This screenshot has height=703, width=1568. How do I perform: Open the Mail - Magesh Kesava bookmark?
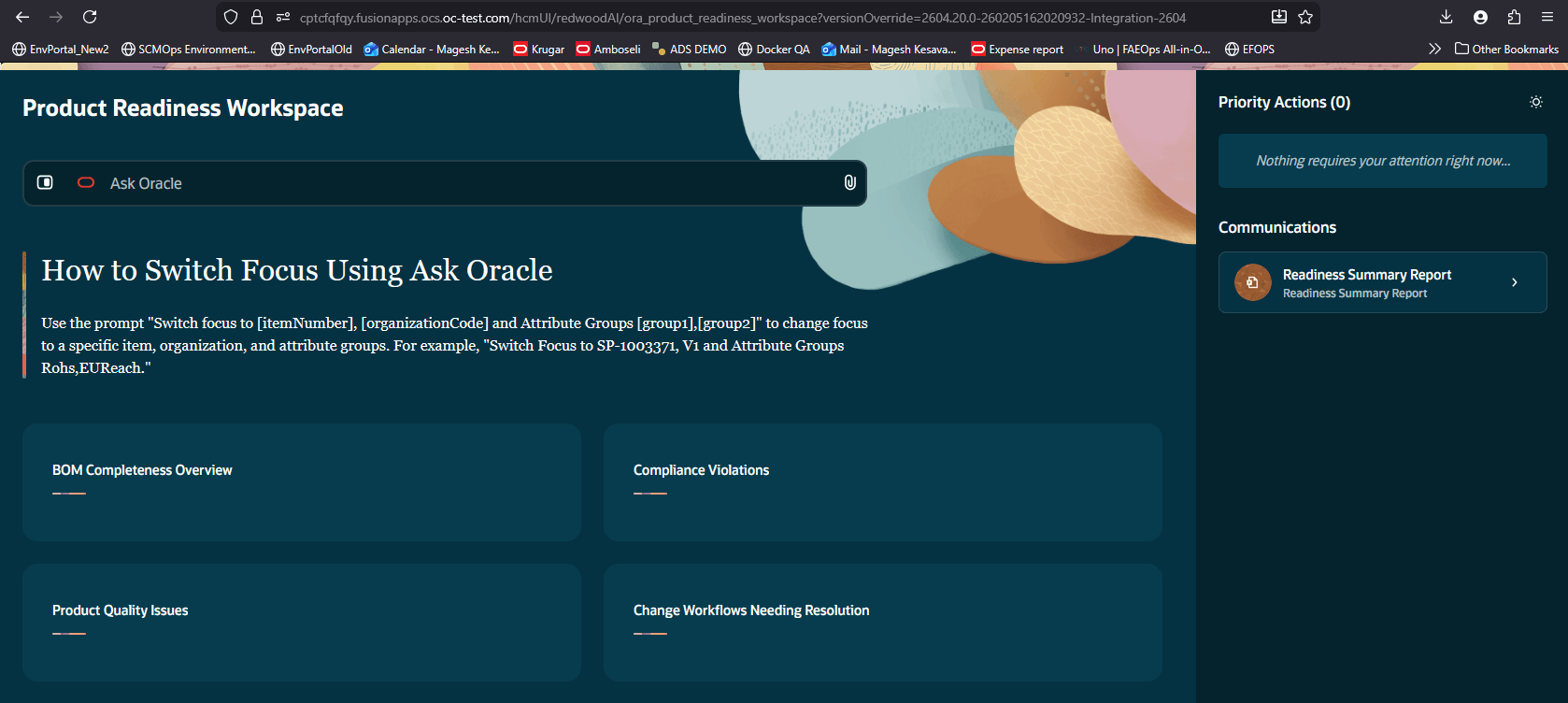(890, 50)
